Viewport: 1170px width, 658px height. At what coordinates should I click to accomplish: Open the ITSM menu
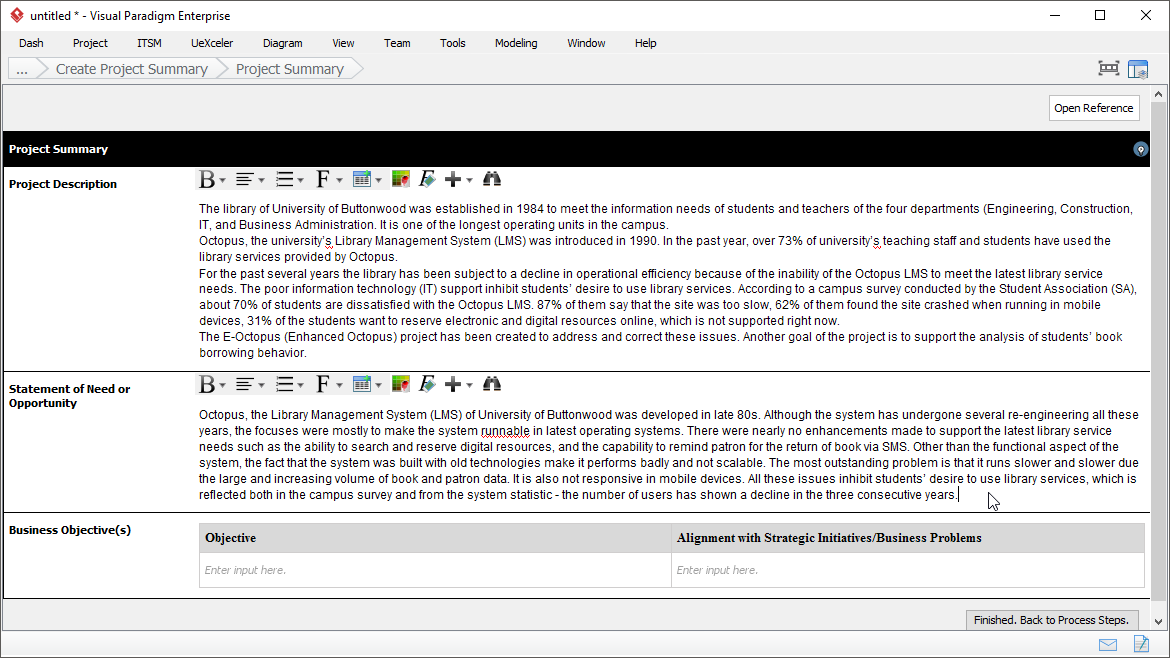coord(149,43)
